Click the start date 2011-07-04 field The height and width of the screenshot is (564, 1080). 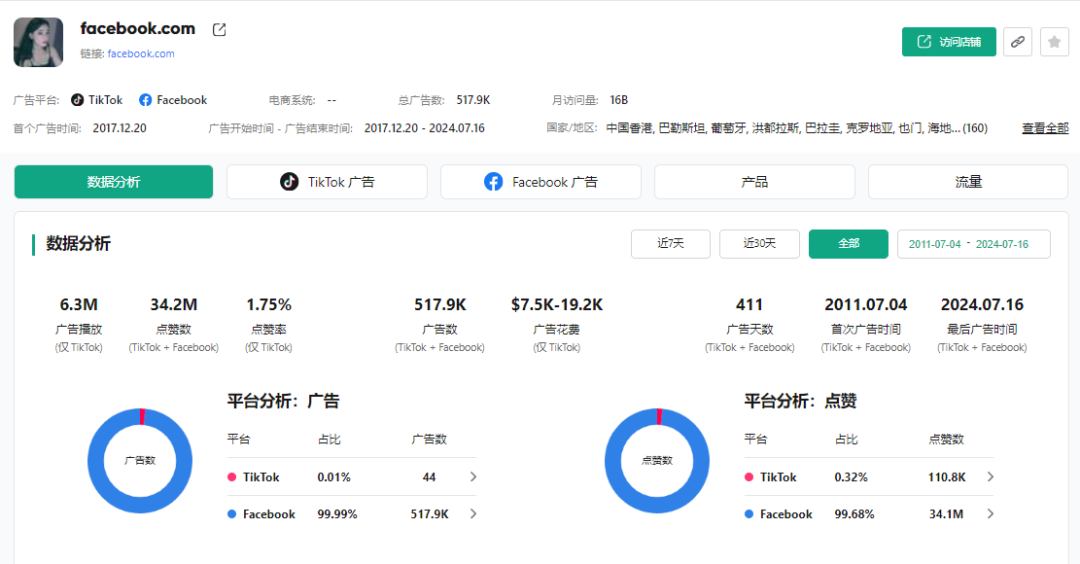pyautogui.click(x=934, y=244)
